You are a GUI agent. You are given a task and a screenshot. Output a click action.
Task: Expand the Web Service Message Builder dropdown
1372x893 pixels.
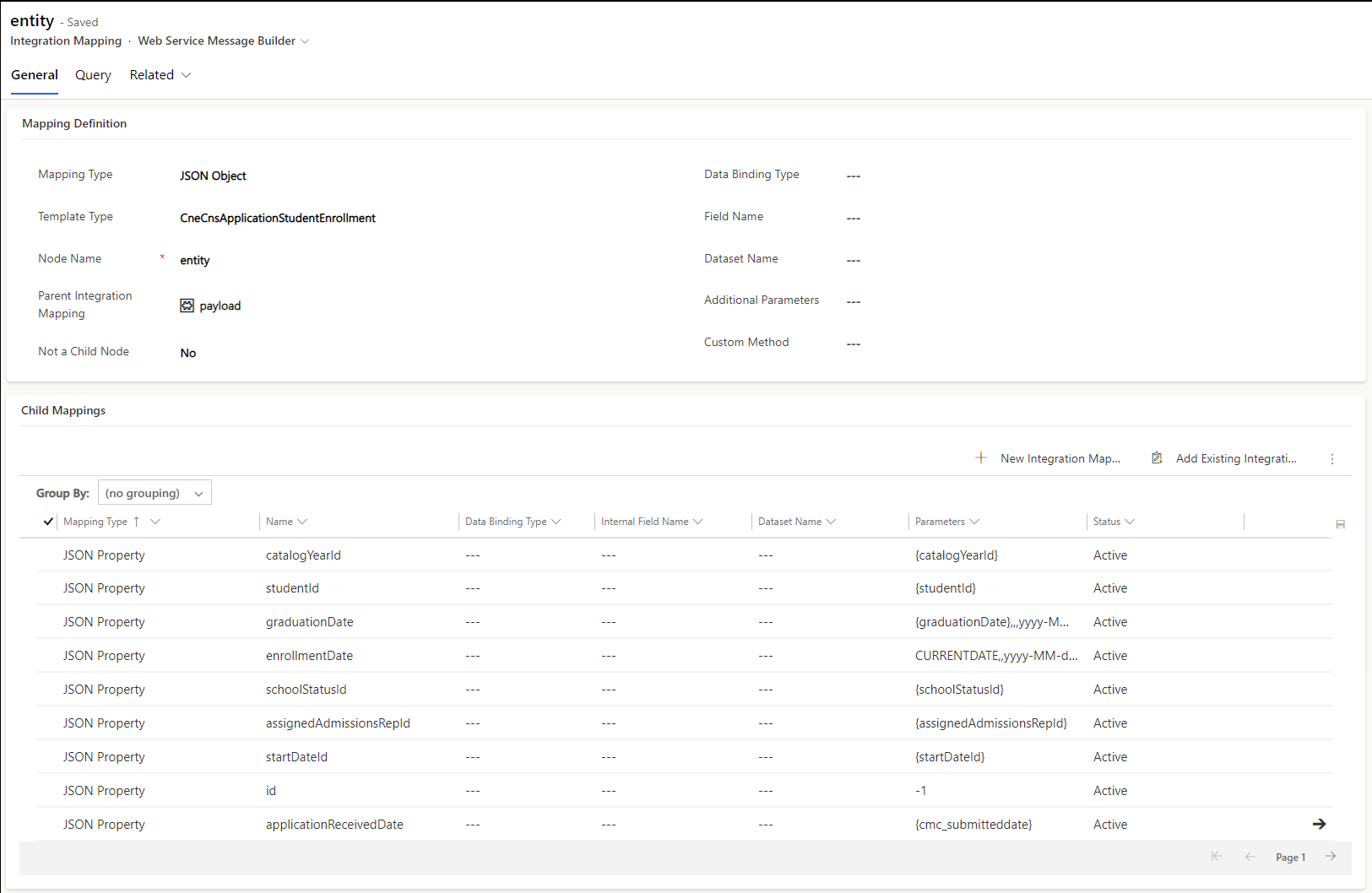pyautogui.click(x=305, y=41)
